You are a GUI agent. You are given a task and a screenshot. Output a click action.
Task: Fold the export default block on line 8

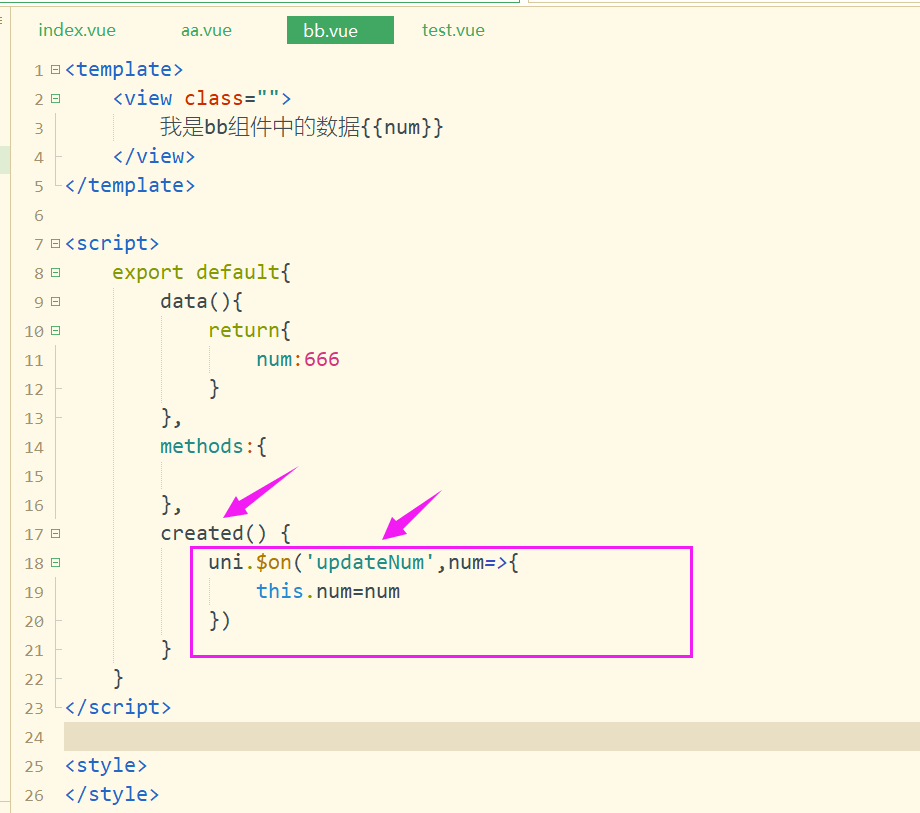55,273
